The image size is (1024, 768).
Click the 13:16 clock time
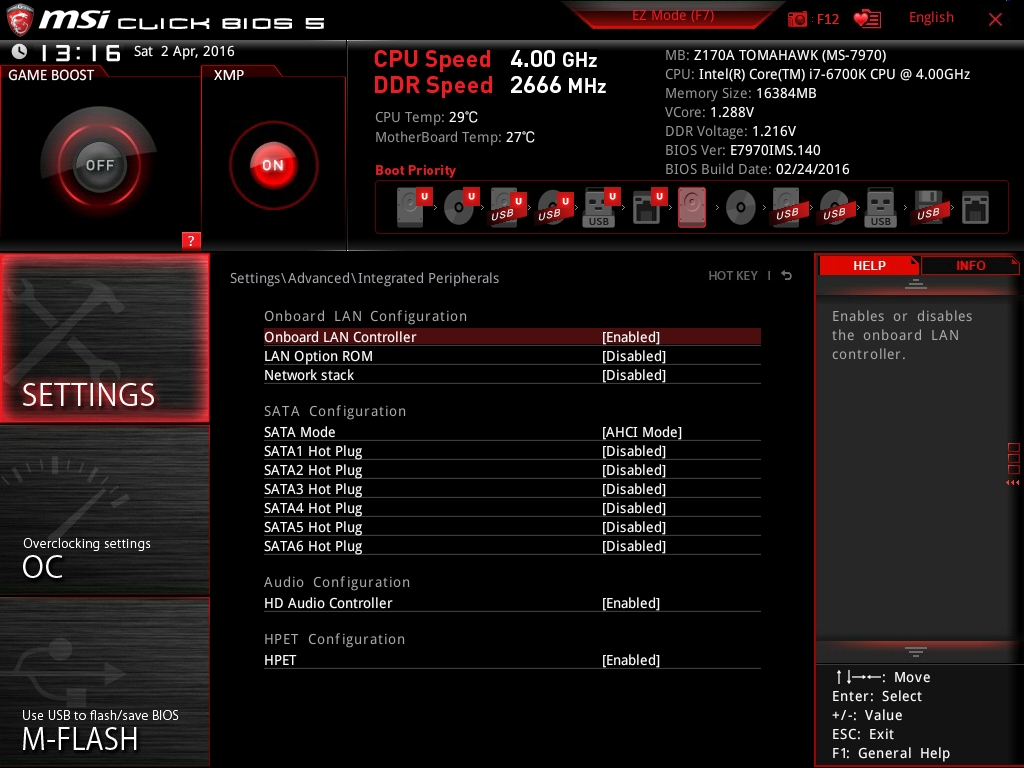click(x=80, y=52)
